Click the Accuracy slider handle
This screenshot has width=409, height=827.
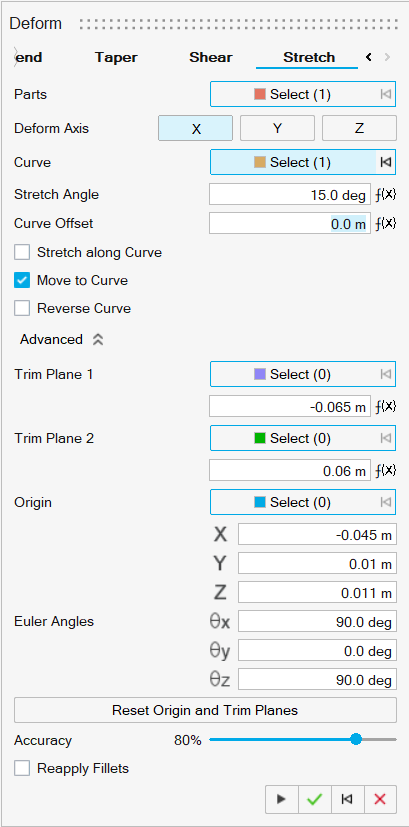click(x=356, y=739)
